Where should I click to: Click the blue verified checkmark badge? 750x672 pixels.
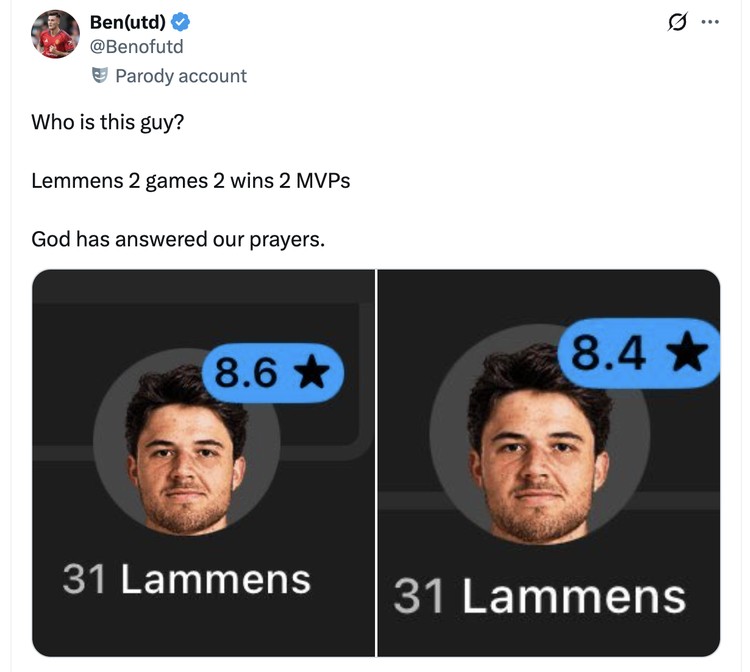tap(180, 22)
